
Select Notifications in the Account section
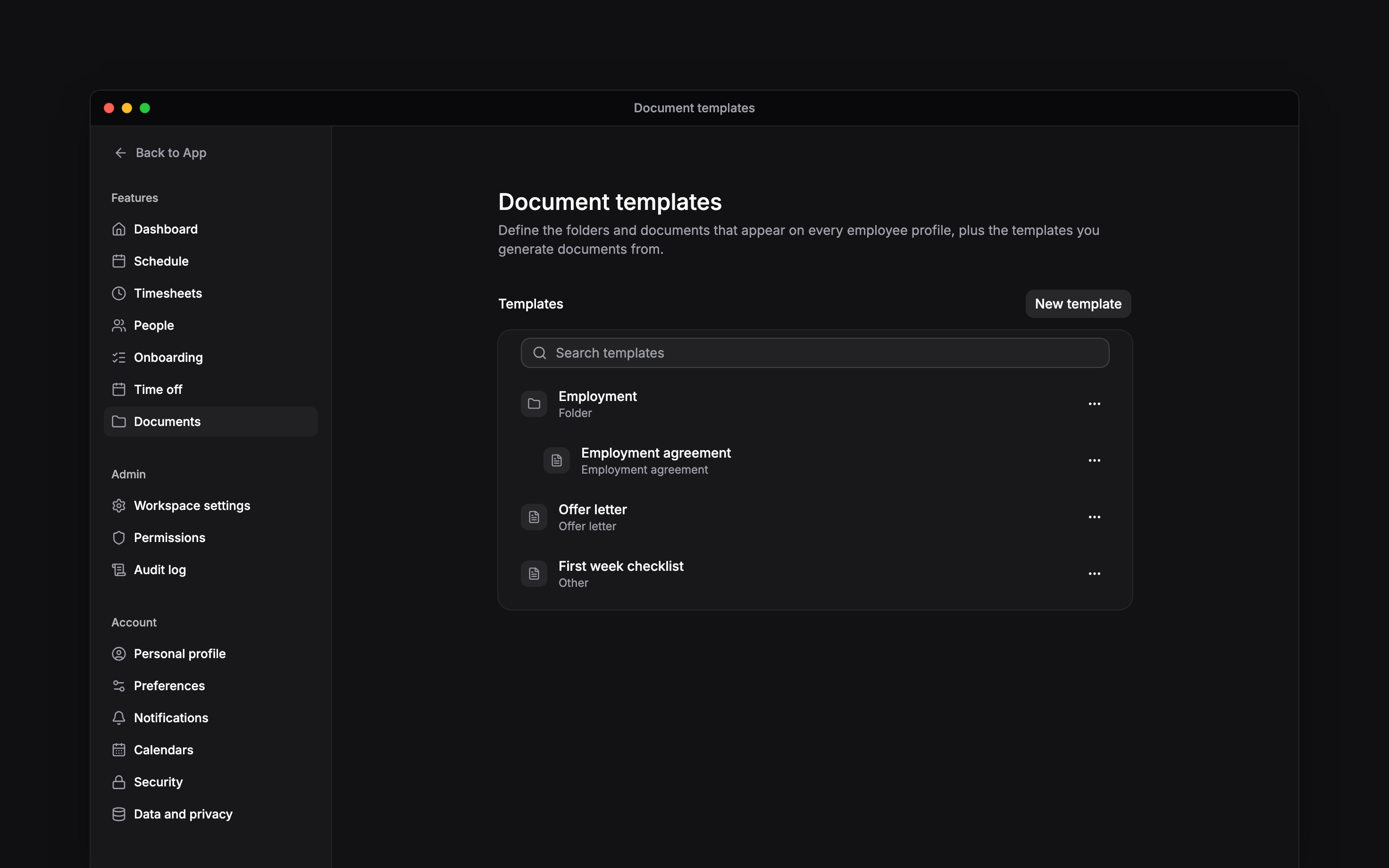[x=210, y=718]
